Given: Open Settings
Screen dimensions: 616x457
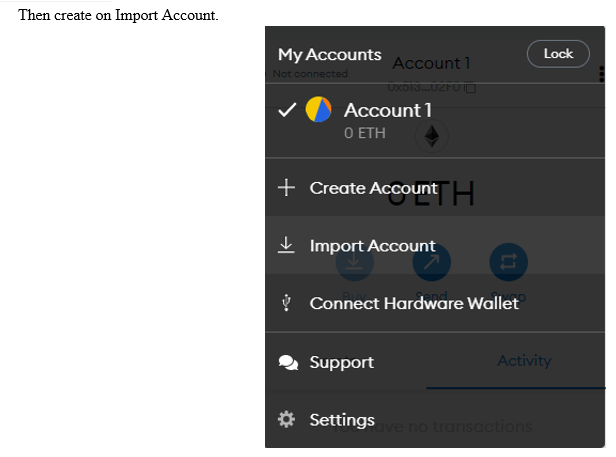Looking at the screenshot, I should pos(435,419).
